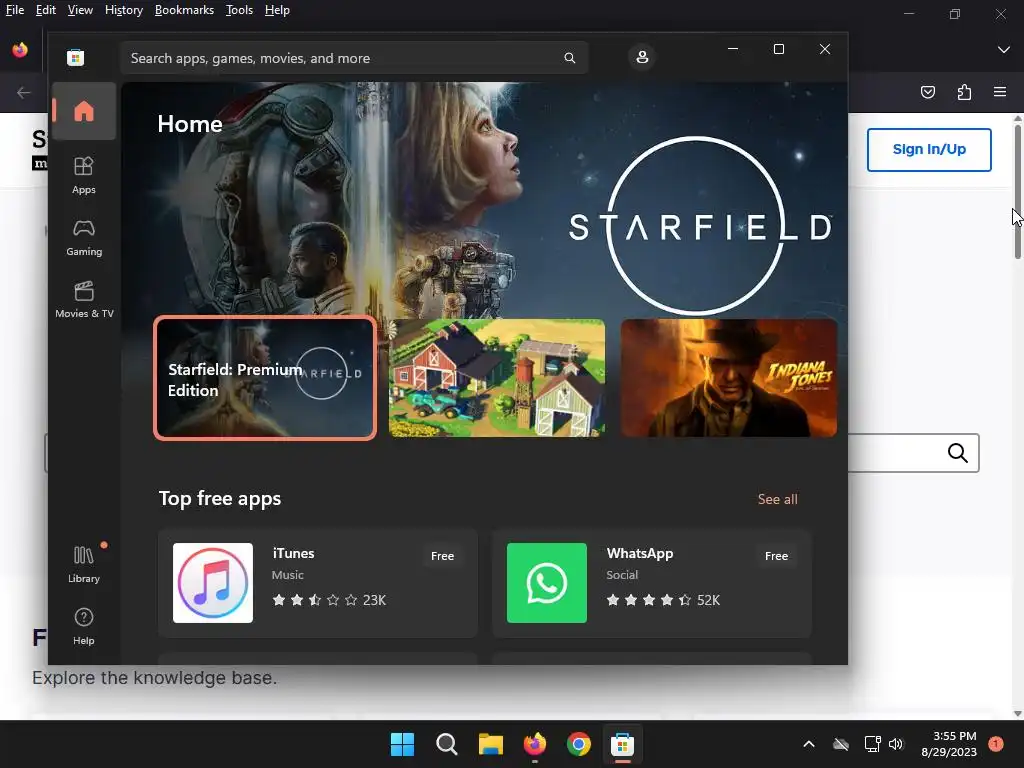The height and width of the screenshot is (768, 1024).
Task: Open the Firefox Bookmarks menu
Action: pyautogui.click(x=184, y=10)
